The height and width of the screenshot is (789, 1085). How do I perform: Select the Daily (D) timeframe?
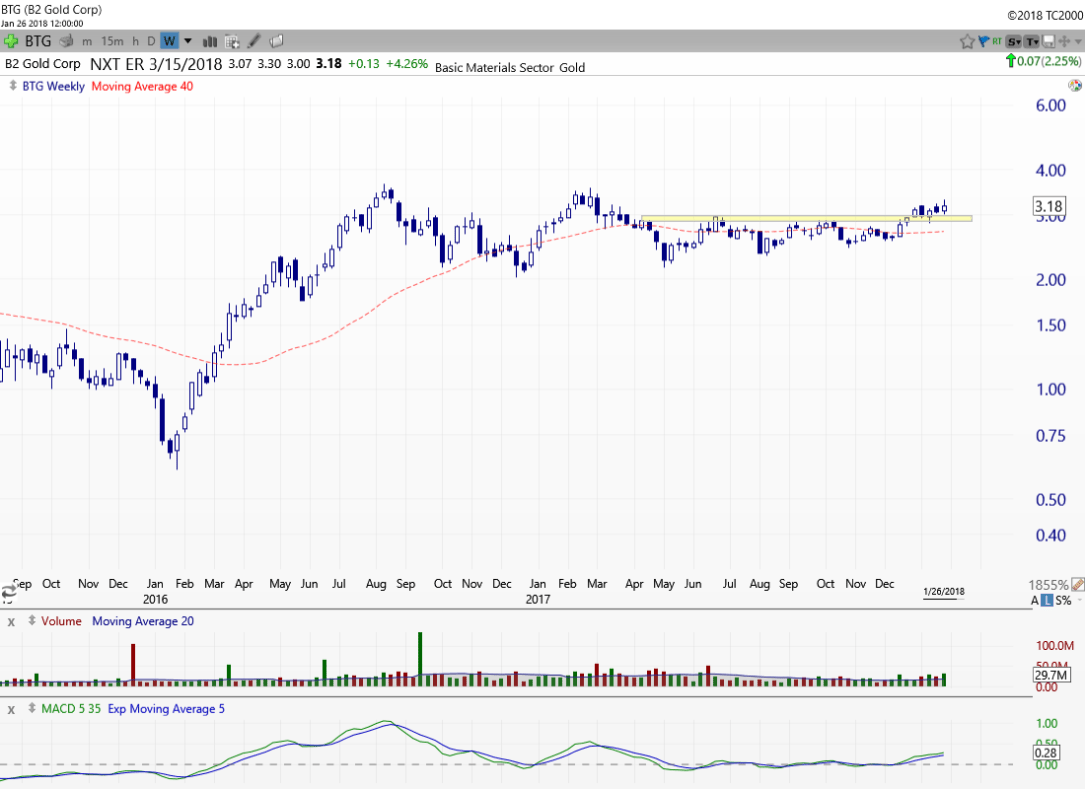151,41
